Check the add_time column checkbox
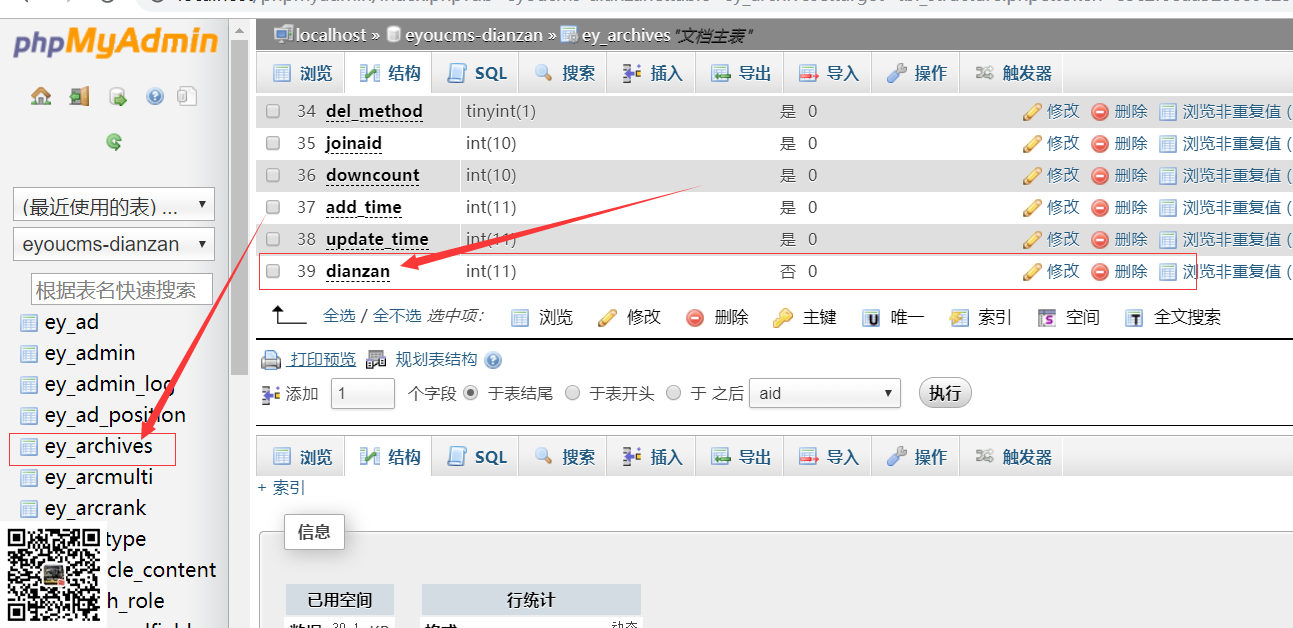This screenshot has height=628, width=1293. (273, 207)
